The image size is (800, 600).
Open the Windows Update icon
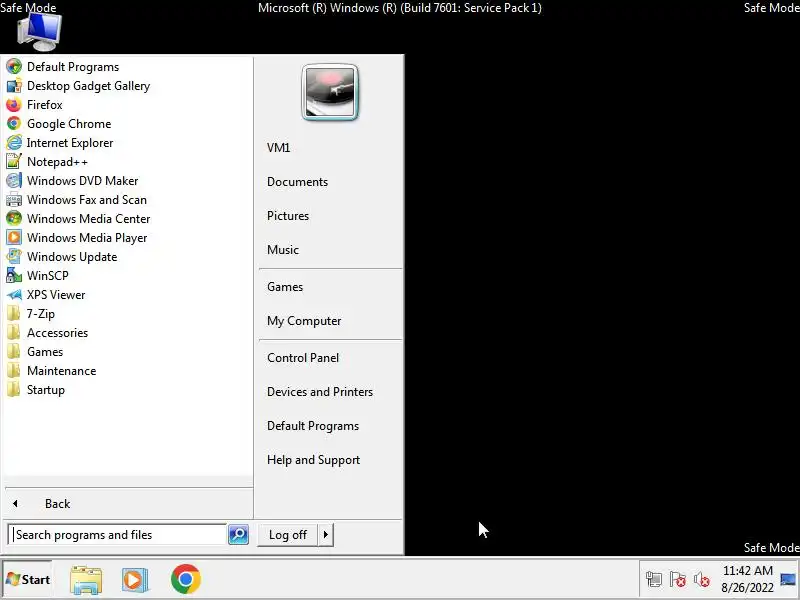click(x=14, y=257)
